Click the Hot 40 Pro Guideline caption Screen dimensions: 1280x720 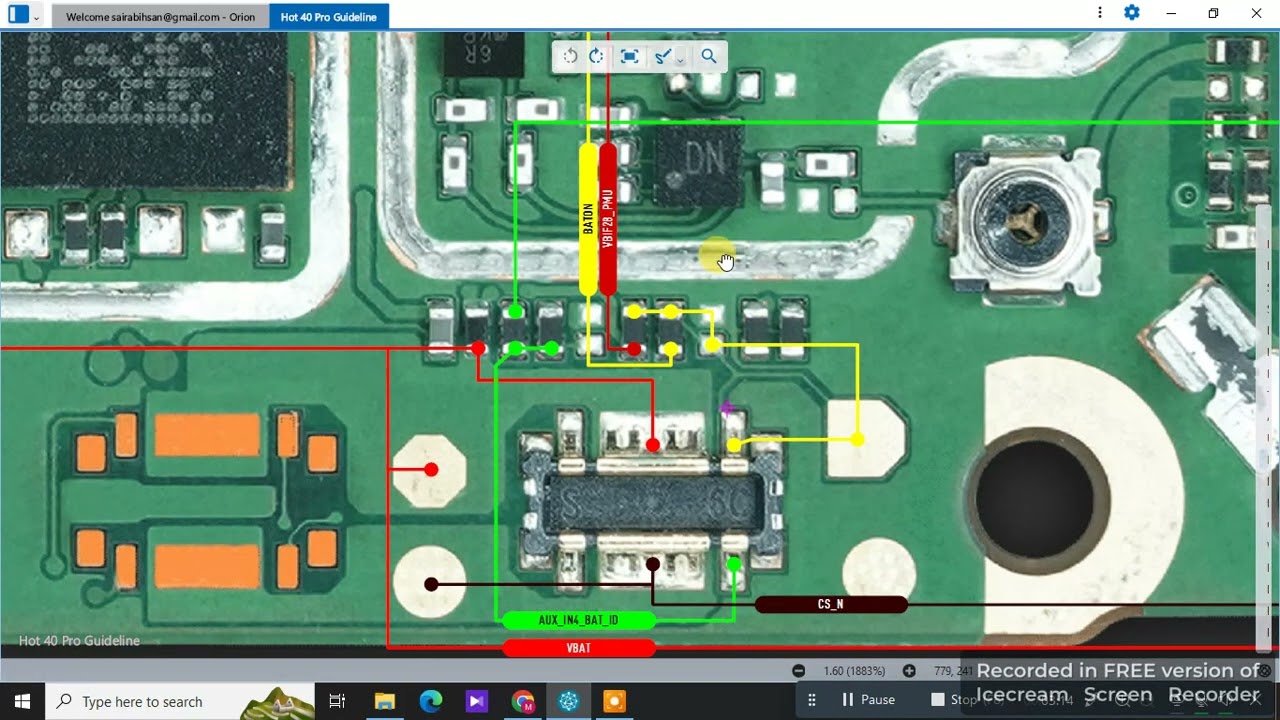79,641
